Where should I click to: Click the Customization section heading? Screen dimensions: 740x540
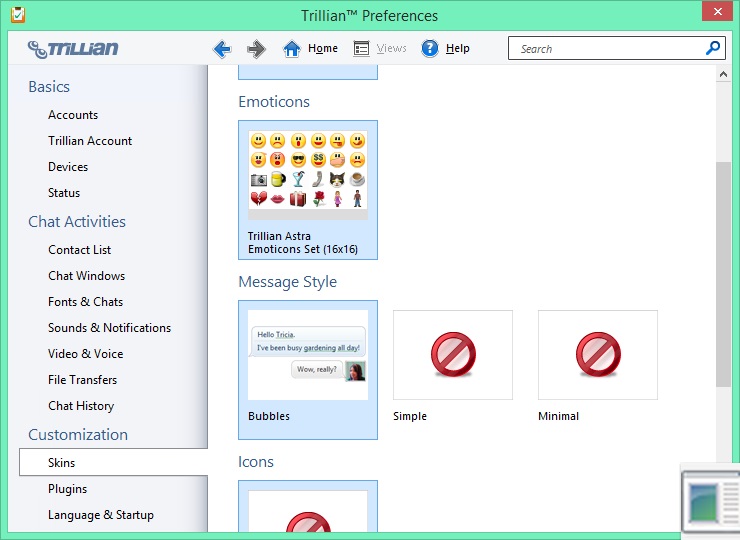click(x=78, y=434)
